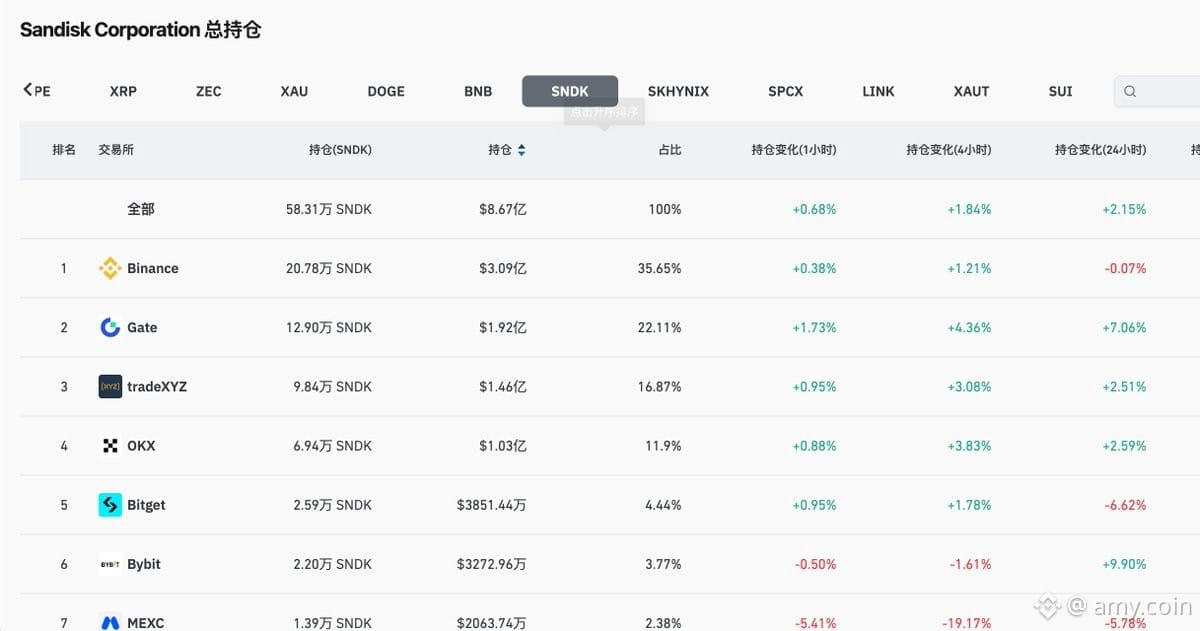Select the BNB tab
This screenshot has height=631, width=1200.
pyautogui.click(x=478, y=91)
